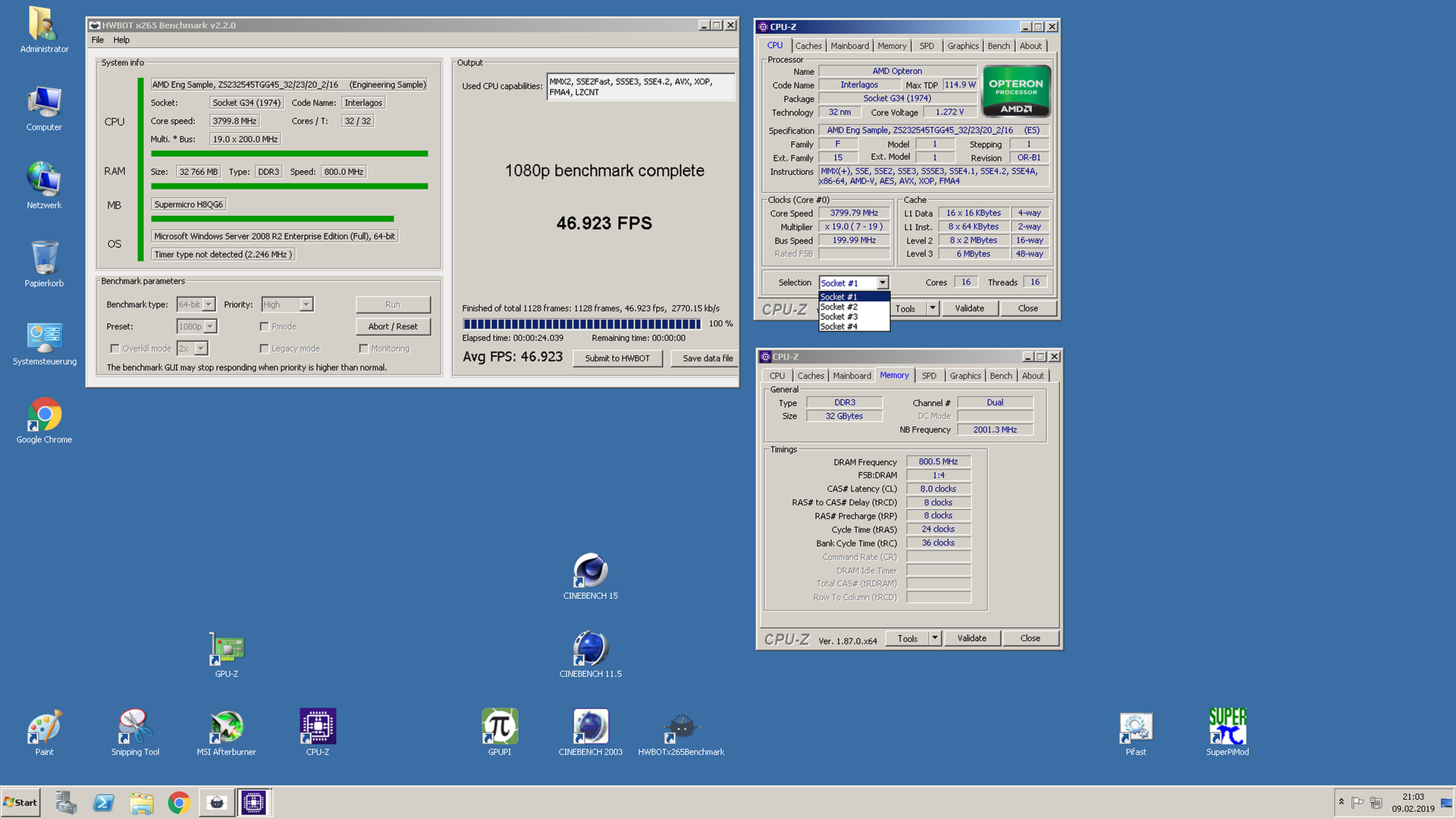
Task: Launch the PiFast desktop shortcut
Action: [1135, 733]
